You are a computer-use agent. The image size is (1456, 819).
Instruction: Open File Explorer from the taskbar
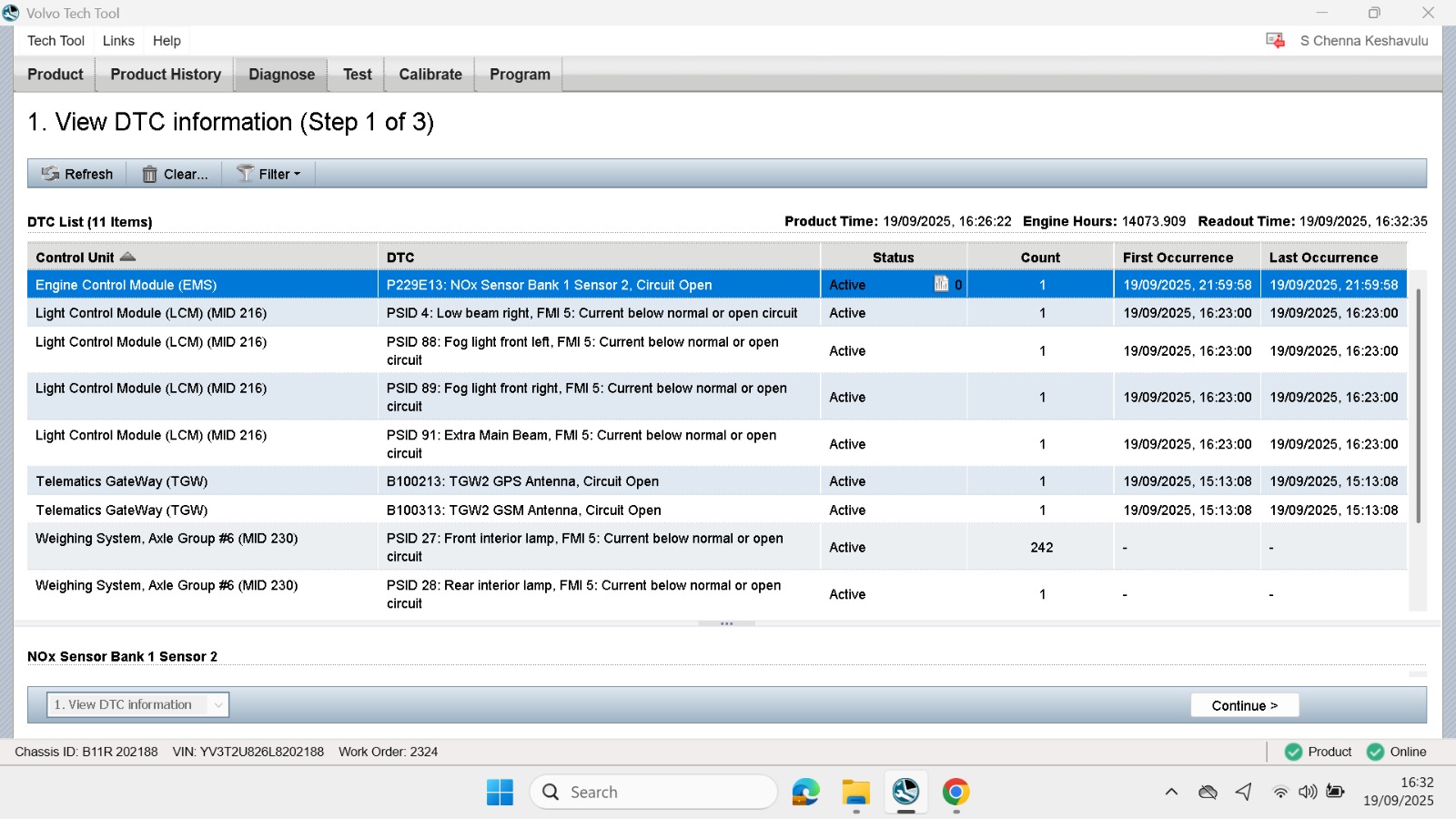coord(855,792)
